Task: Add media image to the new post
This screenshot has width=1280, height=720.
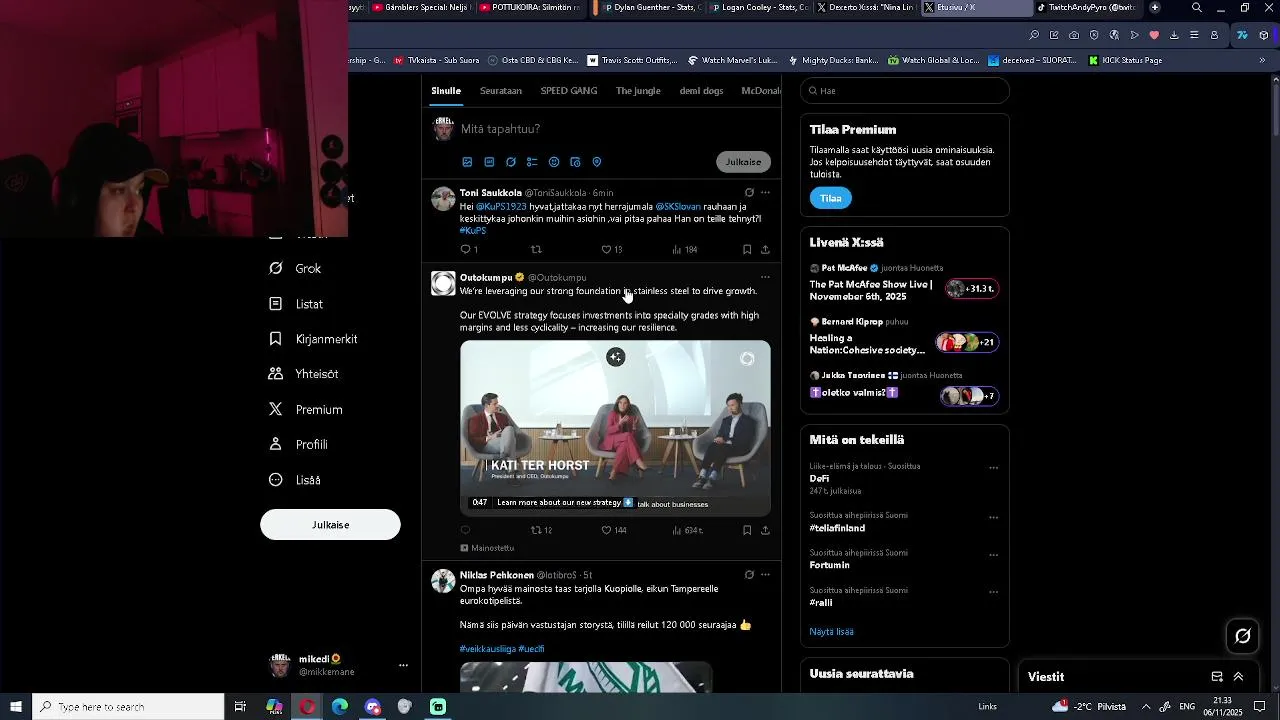Action: pos(467,162)
